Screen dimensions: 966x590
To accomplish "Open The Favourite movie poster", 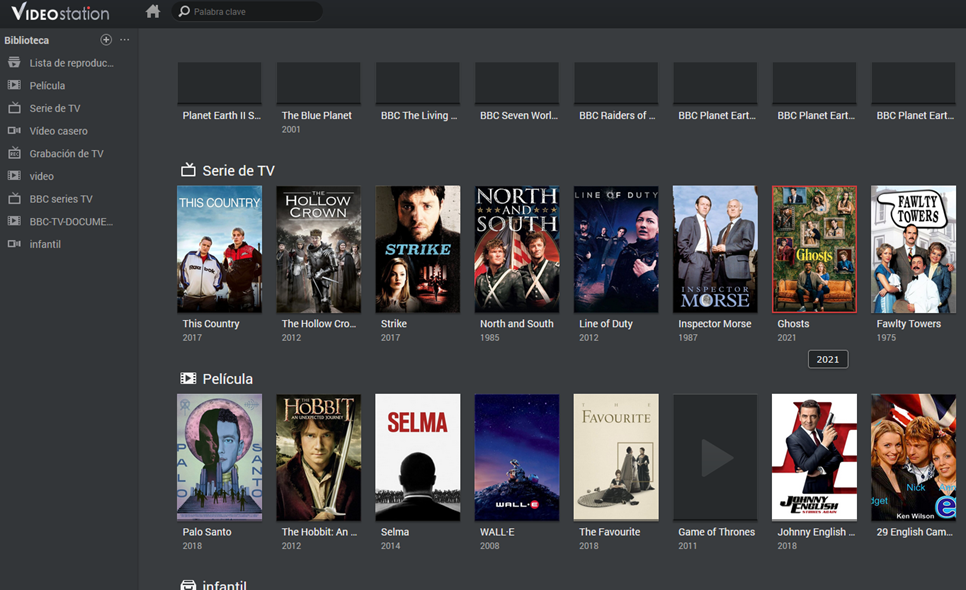I will tap(616, 457).
